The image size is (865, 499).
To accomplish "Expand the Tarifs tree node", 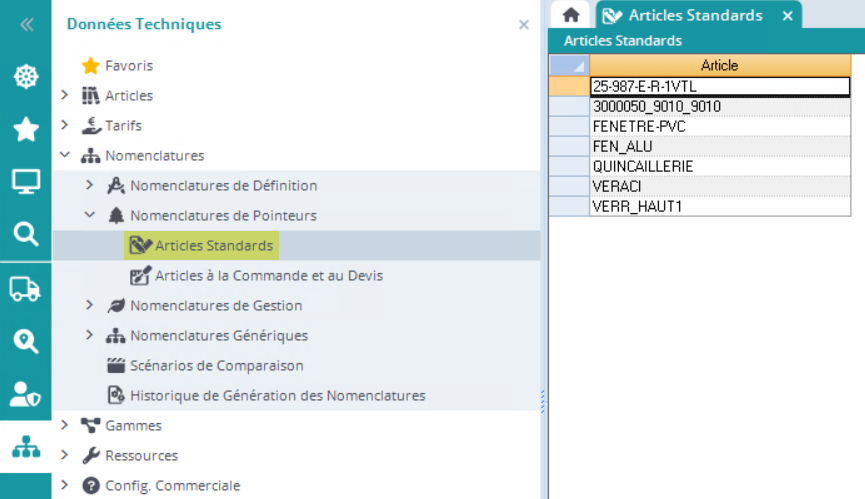I will click(65, 126).
